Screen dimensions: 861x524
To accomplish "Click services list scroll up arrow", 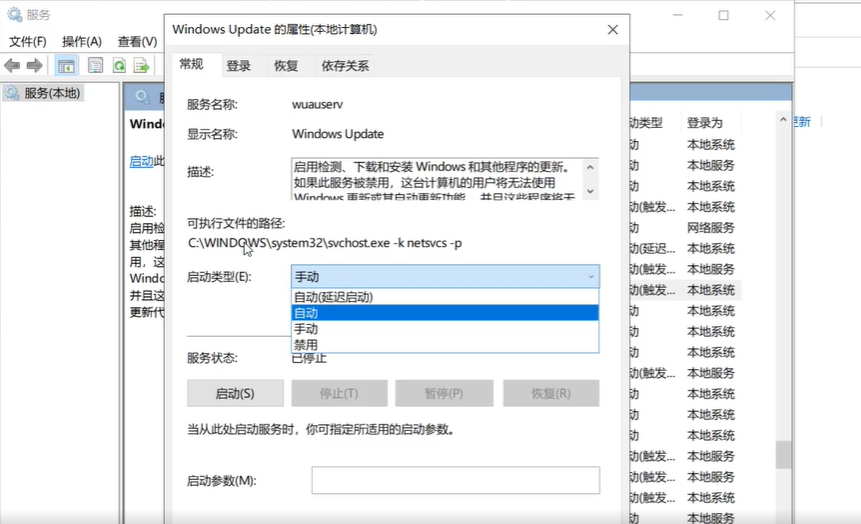I will coord(783,119).
